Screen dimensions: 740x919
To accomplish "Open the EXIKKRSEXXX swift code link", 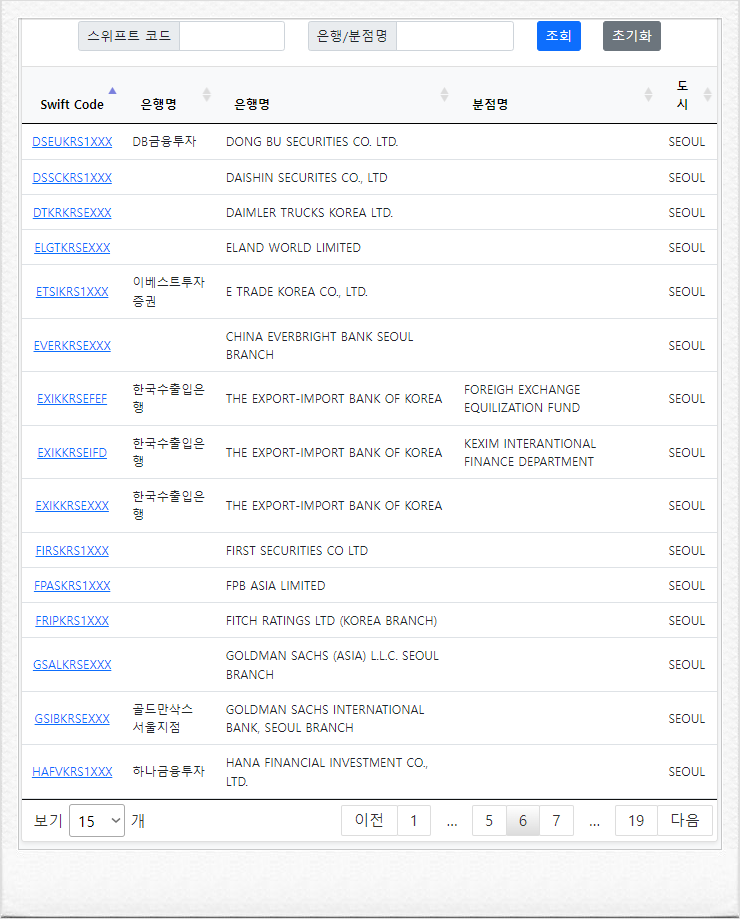I will (x=72, y=506).
